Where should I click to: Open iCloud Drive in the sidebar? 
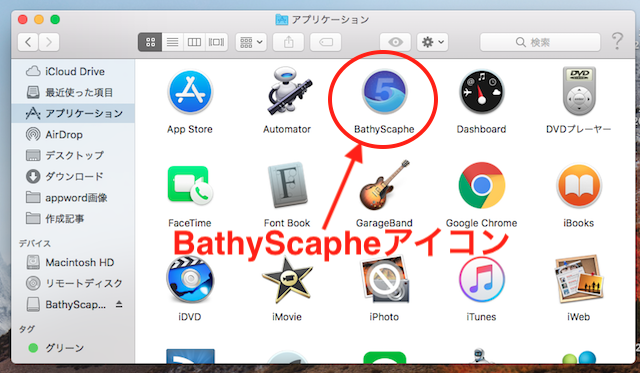73,71
